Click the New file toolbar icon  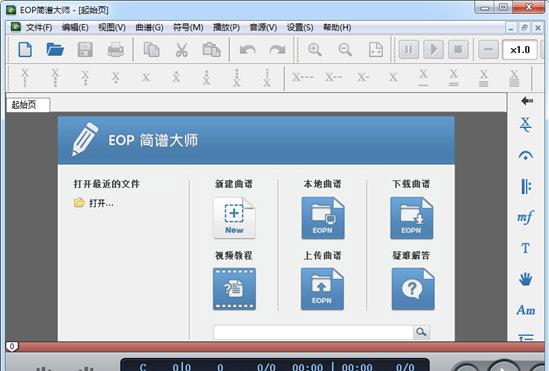click(x=25, y=49)
